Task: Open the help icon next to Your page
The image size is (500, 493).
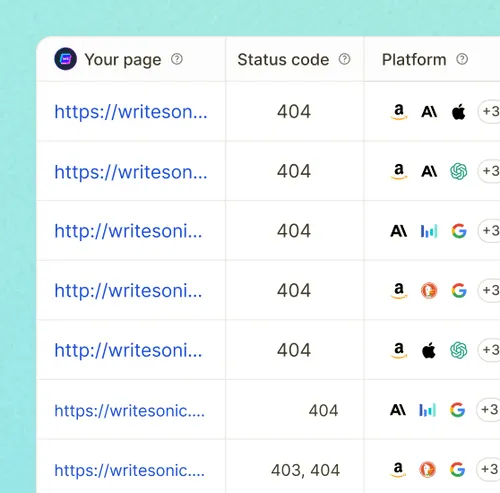Action: pyautogui.click(x=177, y=59)
